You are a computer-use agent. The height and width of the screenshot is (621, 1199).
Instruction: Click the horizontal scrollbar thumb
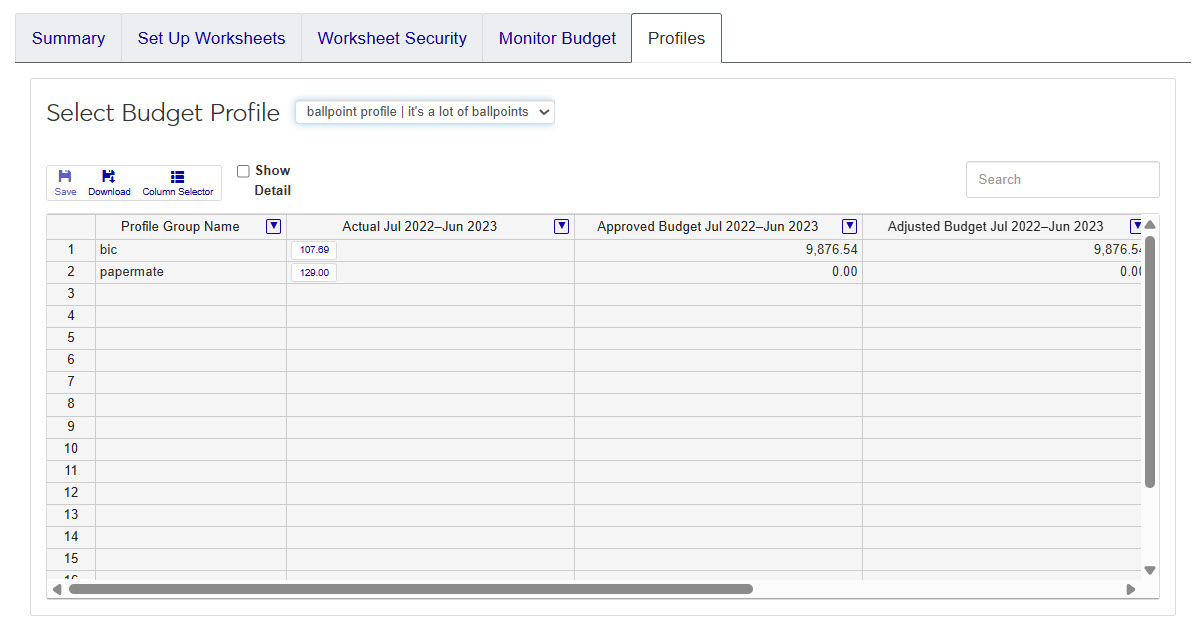(x=411, y=589)
